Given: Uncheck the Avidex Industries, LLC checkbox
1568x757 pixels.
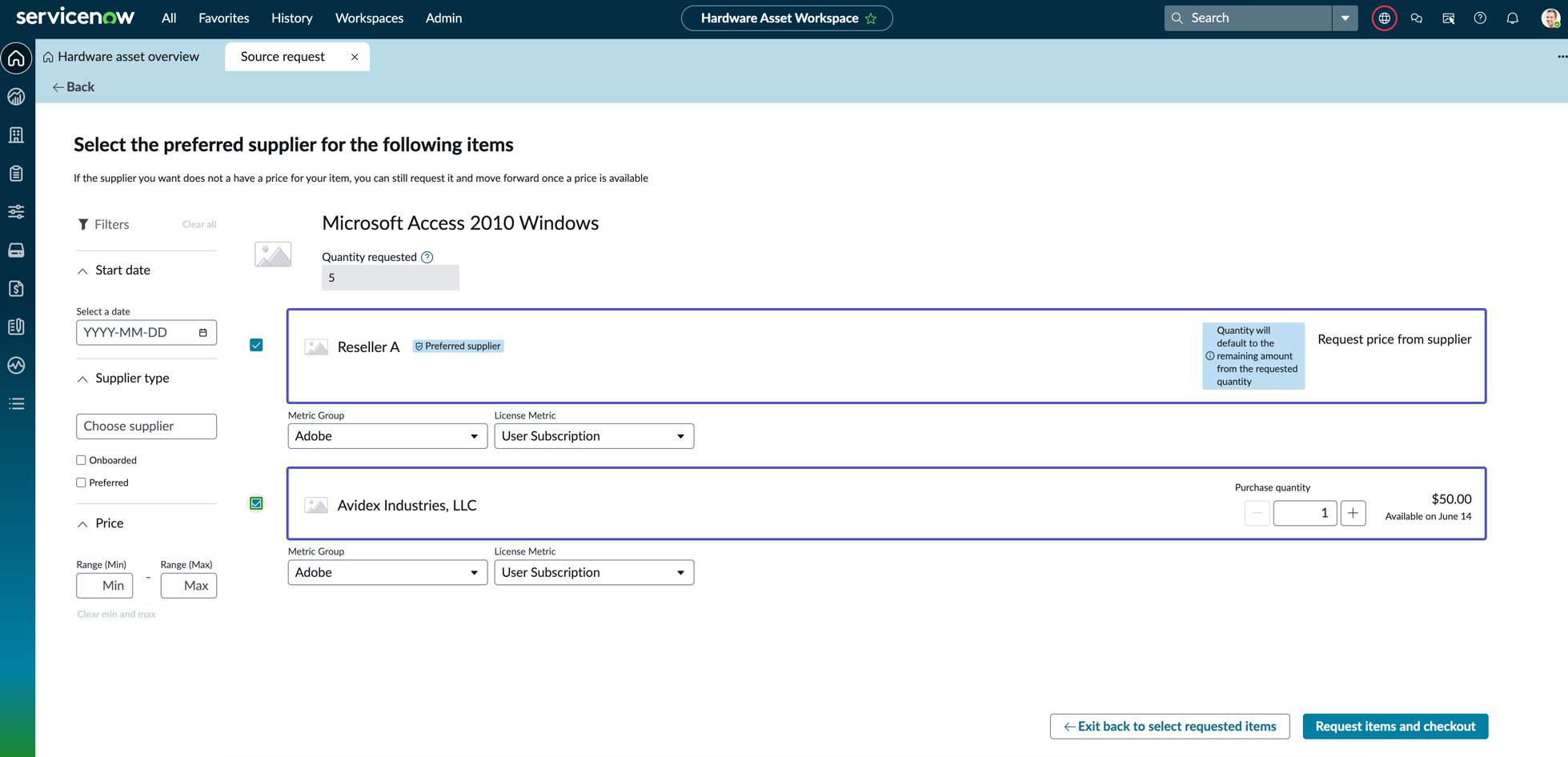Looking at the screenshot, I should (256, 503).
